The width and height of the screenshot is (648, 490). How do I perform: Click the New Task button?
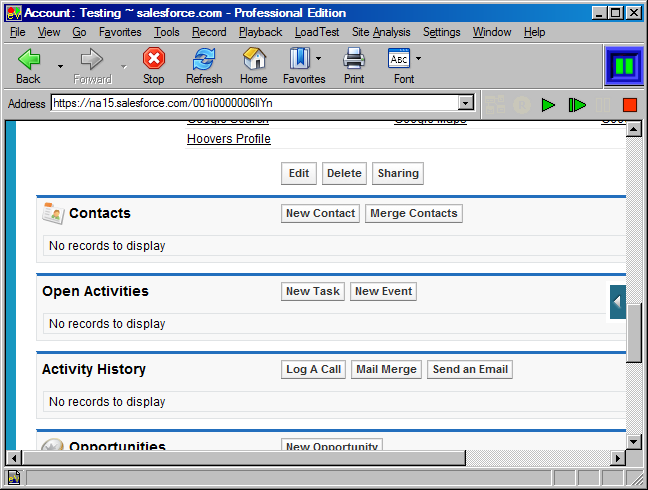click(313, 291)
